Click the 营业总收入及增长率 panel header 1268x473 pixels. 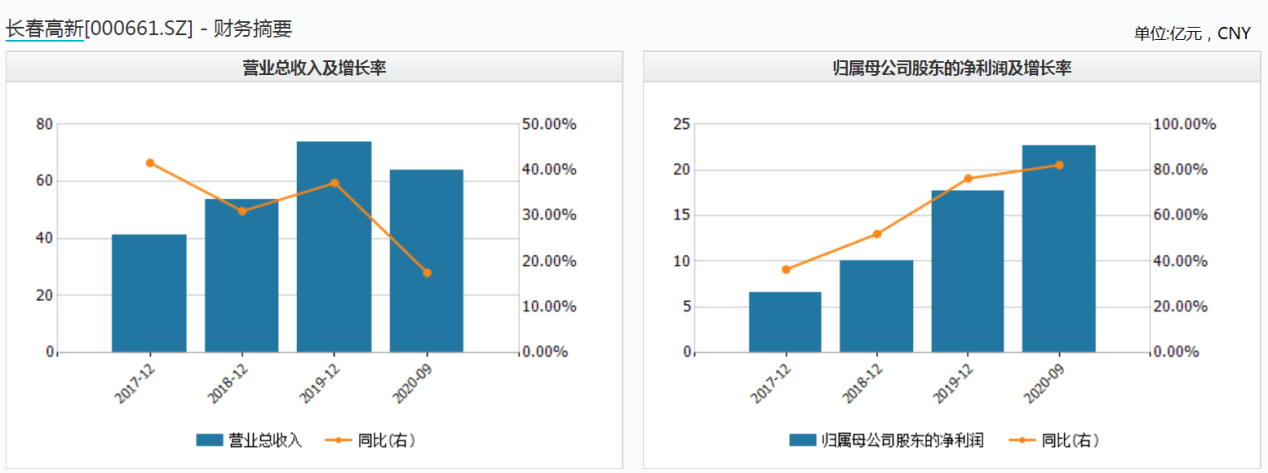[x=314, y=68]
